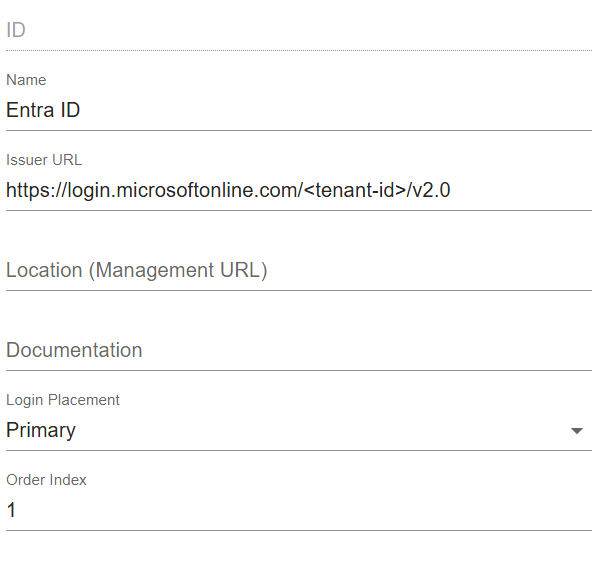Open the Login Placement combo box showing Primary

point(290,431)
